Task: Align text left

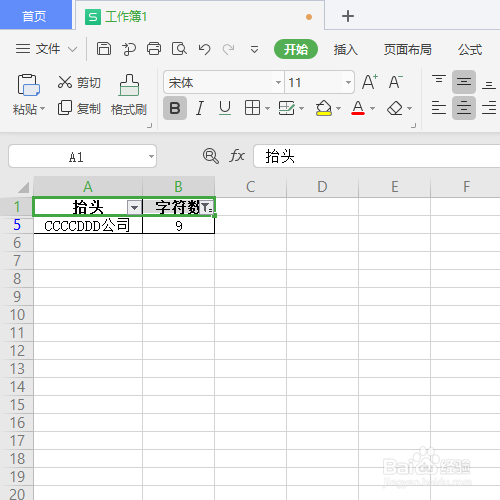Action: click(x=439, y=108)
